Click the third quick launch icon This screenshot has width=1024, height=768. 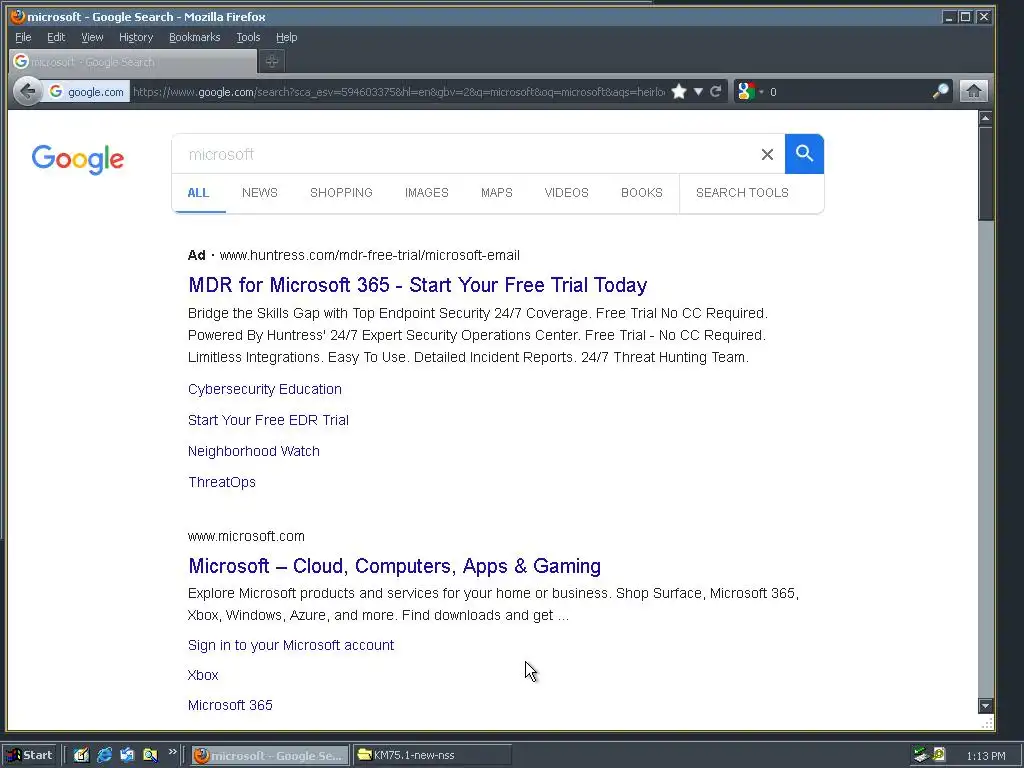click(127, 756)
